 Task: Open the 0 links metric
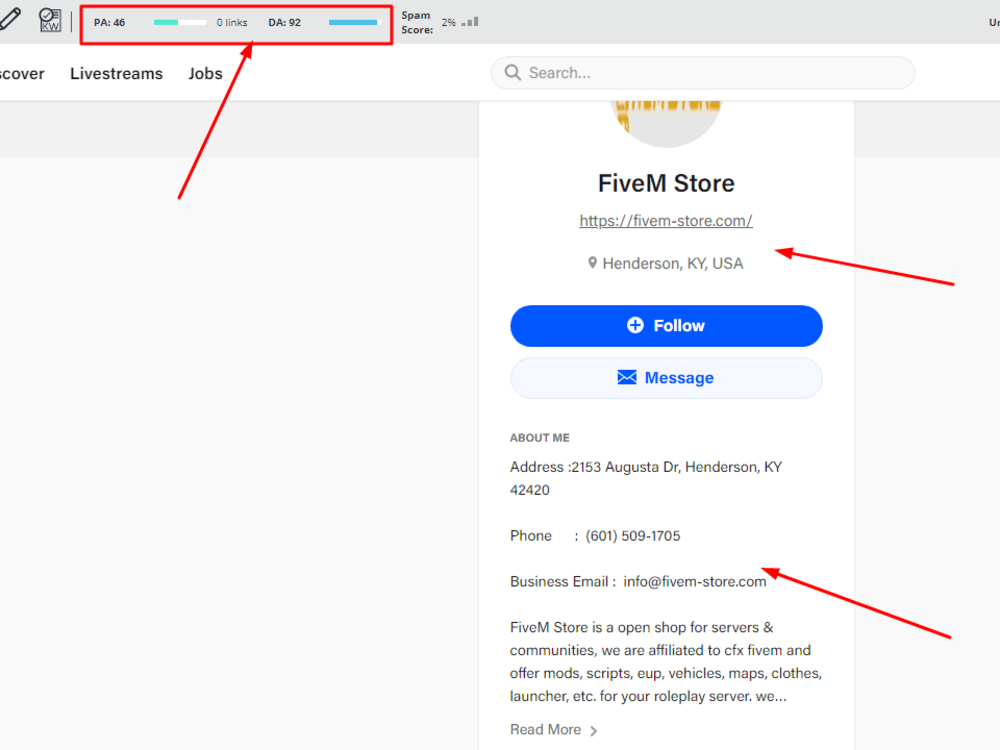pyautogui.click(x=232, y=22)
